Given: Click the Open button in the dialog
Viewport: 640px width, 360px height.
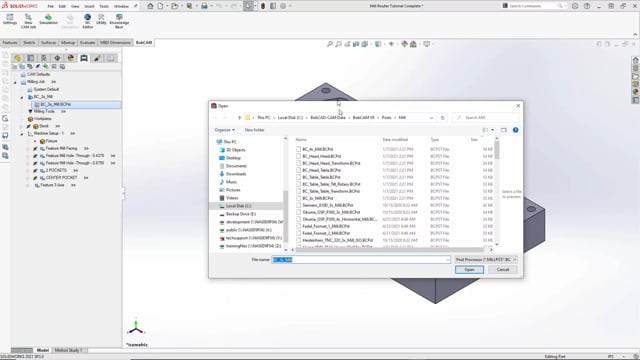Looking at the screenshot, I should (x=469, y=270).
